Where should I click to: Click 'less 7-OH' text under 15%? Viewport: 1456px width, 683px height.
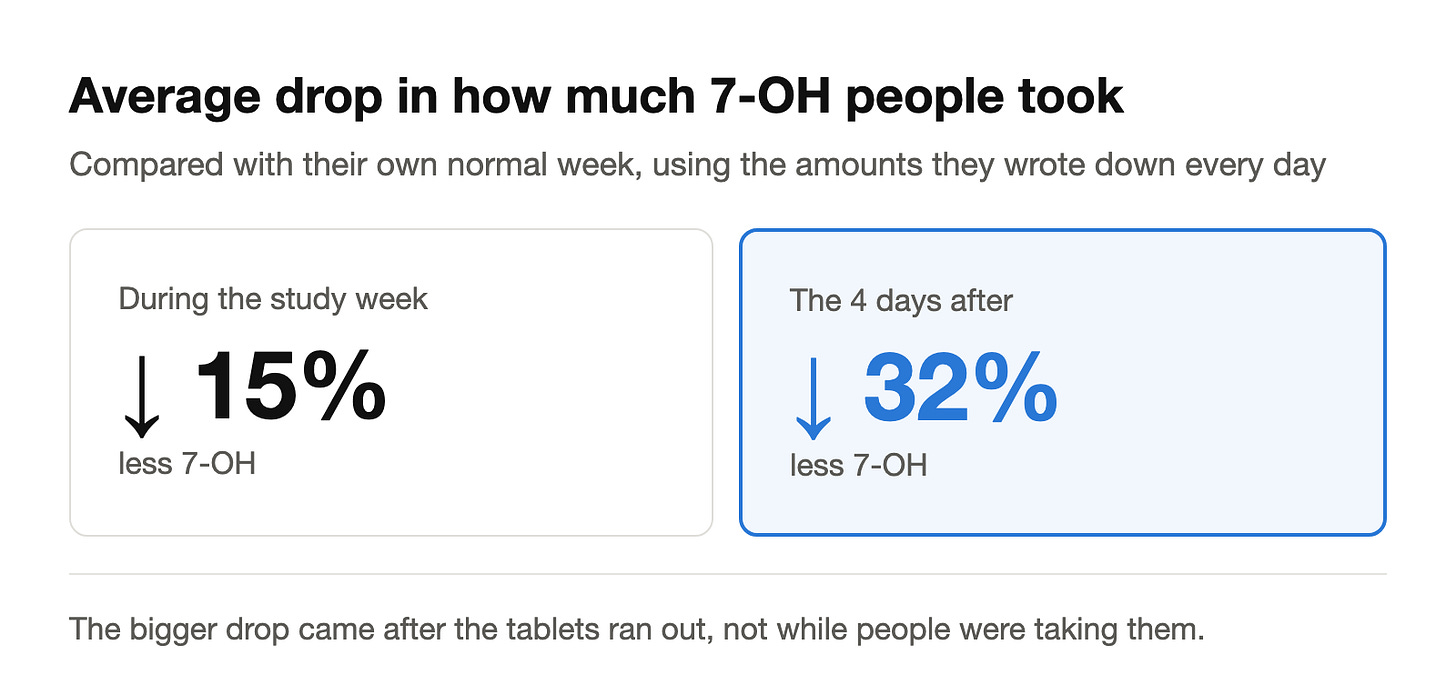pos(187,463)
